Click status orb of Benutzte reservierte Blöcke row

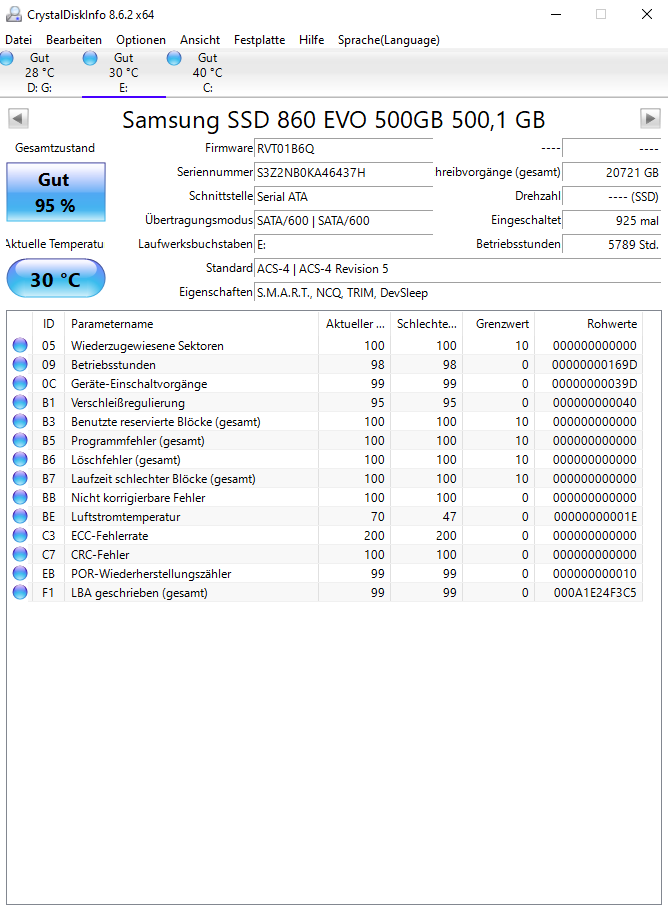pos(20,421)
